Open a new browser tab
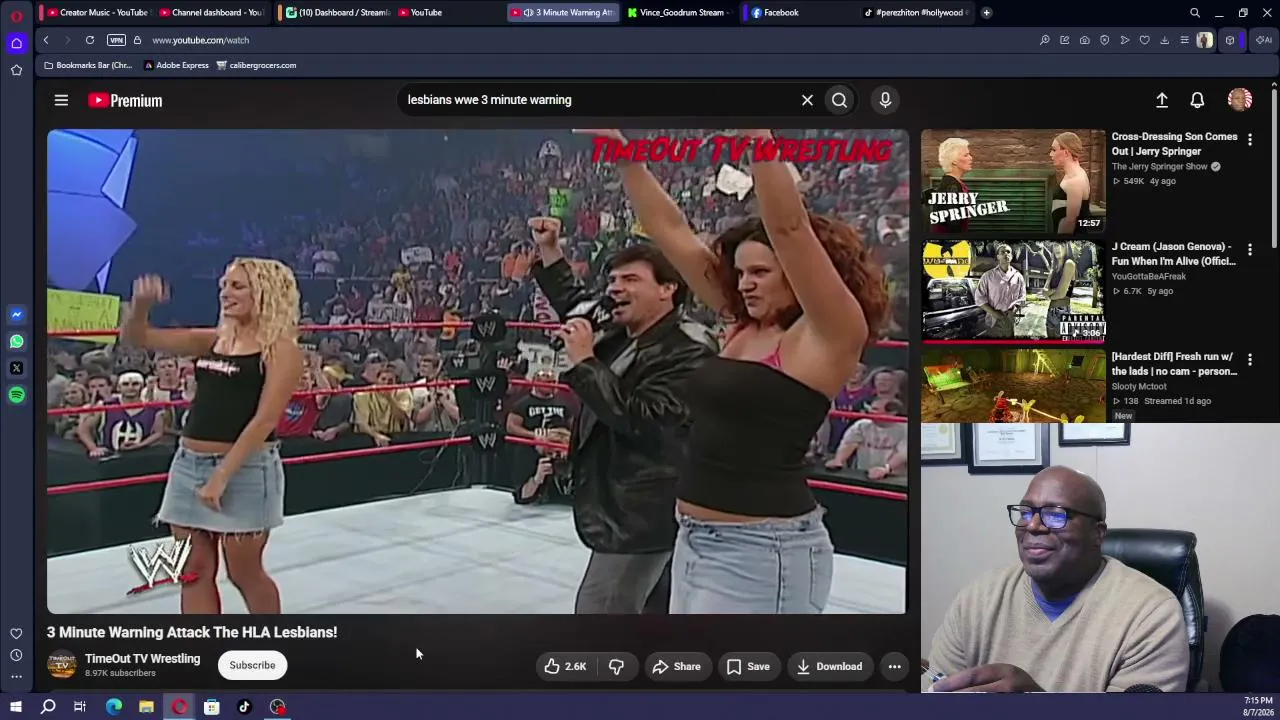This screenshot has height=720, width=1280. point(986,12)
